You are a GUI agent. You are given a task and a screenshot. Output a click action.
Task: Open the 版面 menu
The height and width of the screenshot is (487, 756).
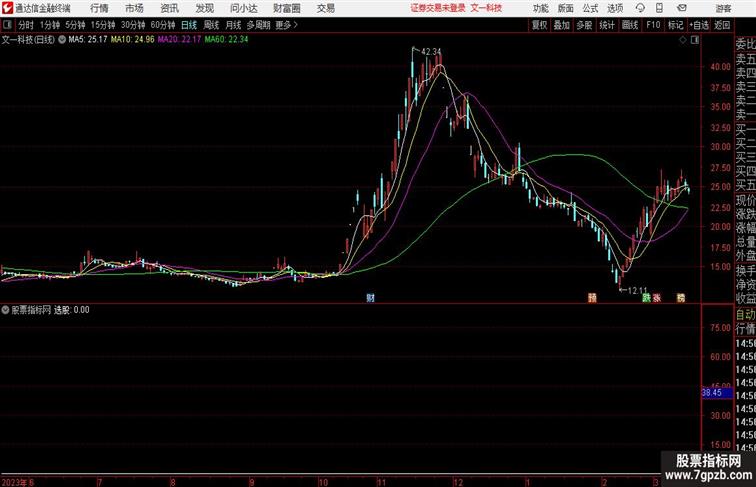[x=566, y=8]
